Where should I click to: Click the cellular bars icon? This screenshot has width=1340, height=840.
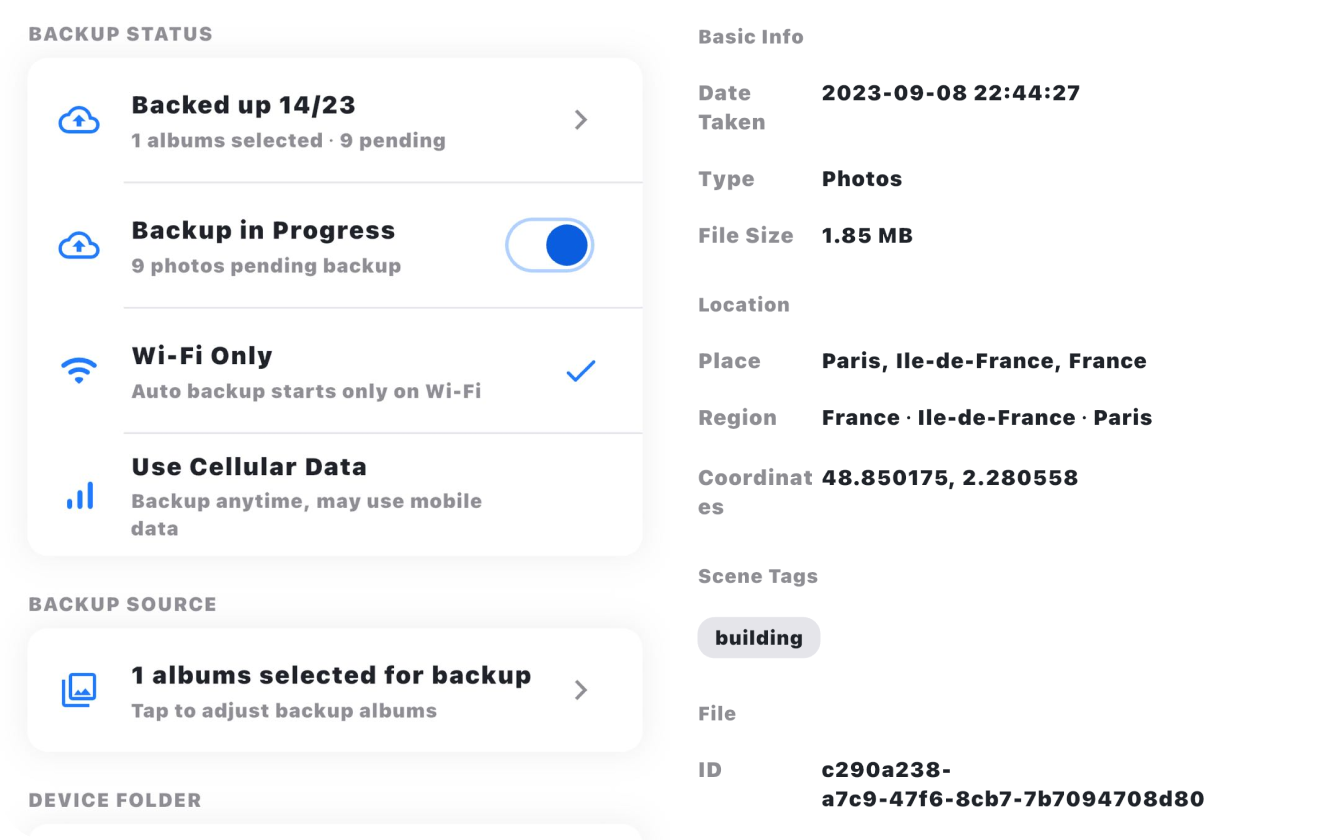(80, 495)
